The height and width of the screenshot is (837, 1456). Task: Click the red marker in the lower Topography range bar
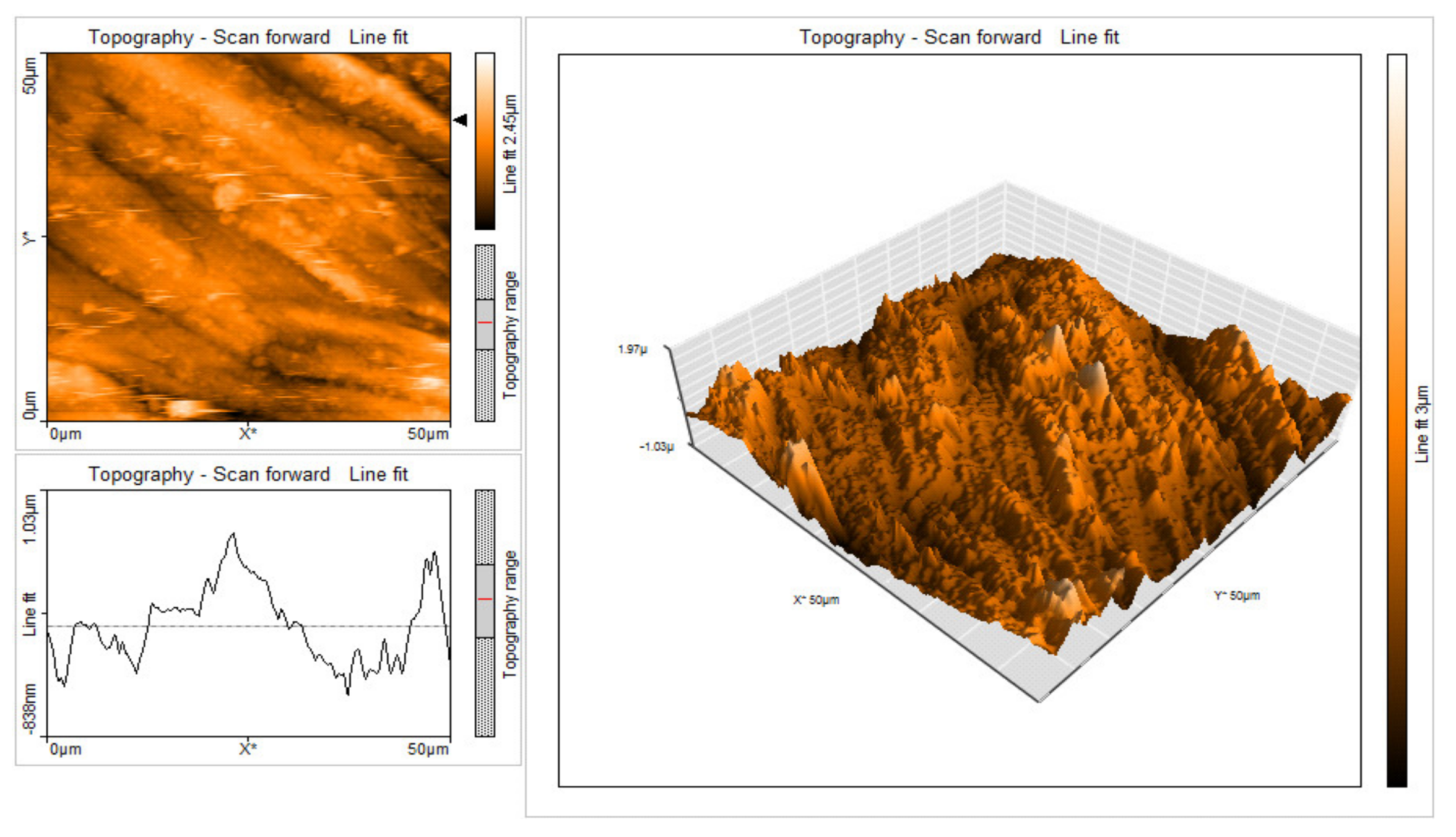[485, 599]
